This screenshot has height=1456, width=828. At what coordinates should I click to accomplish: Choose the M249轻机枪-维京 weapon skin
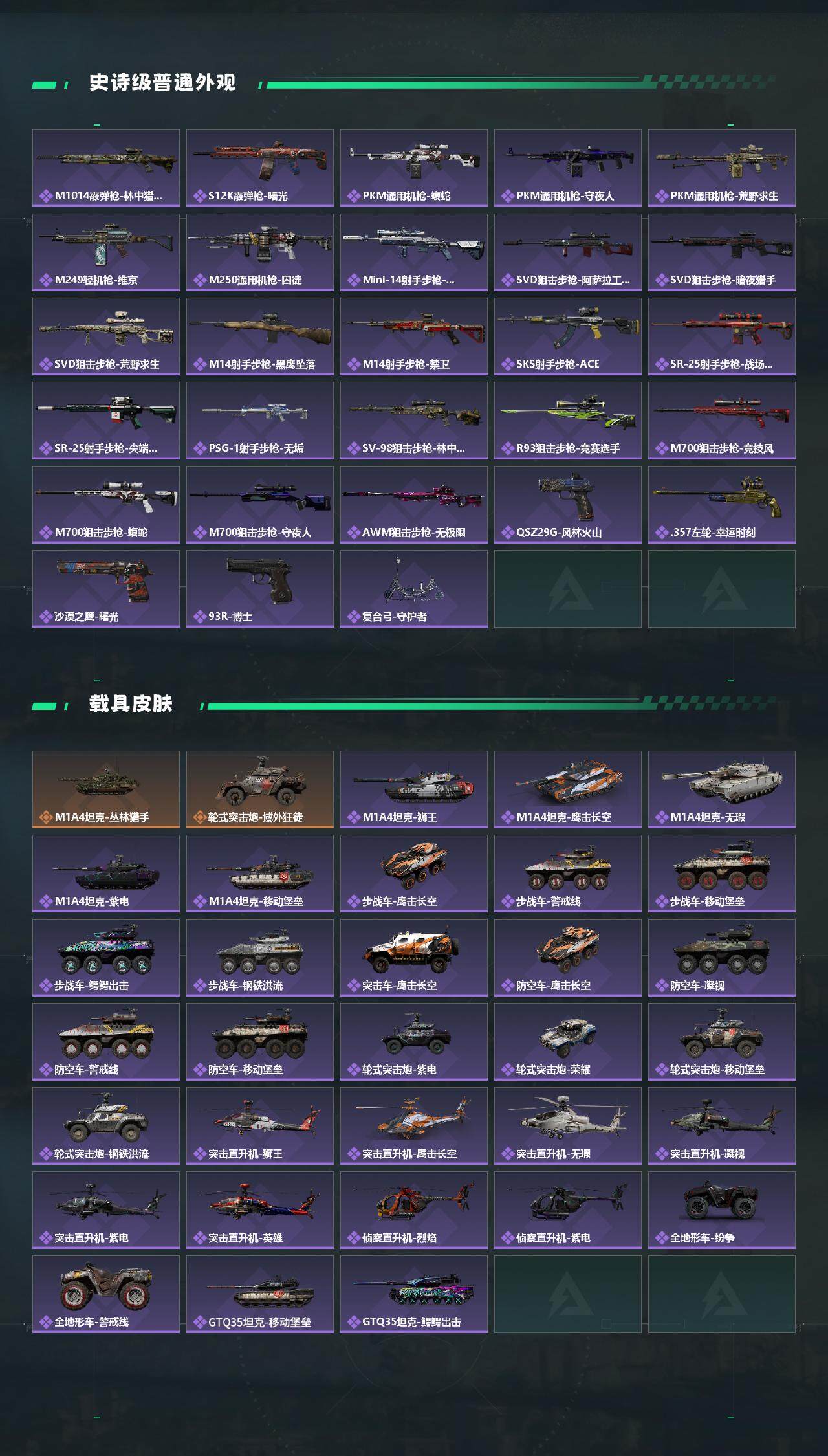(106, 252)
